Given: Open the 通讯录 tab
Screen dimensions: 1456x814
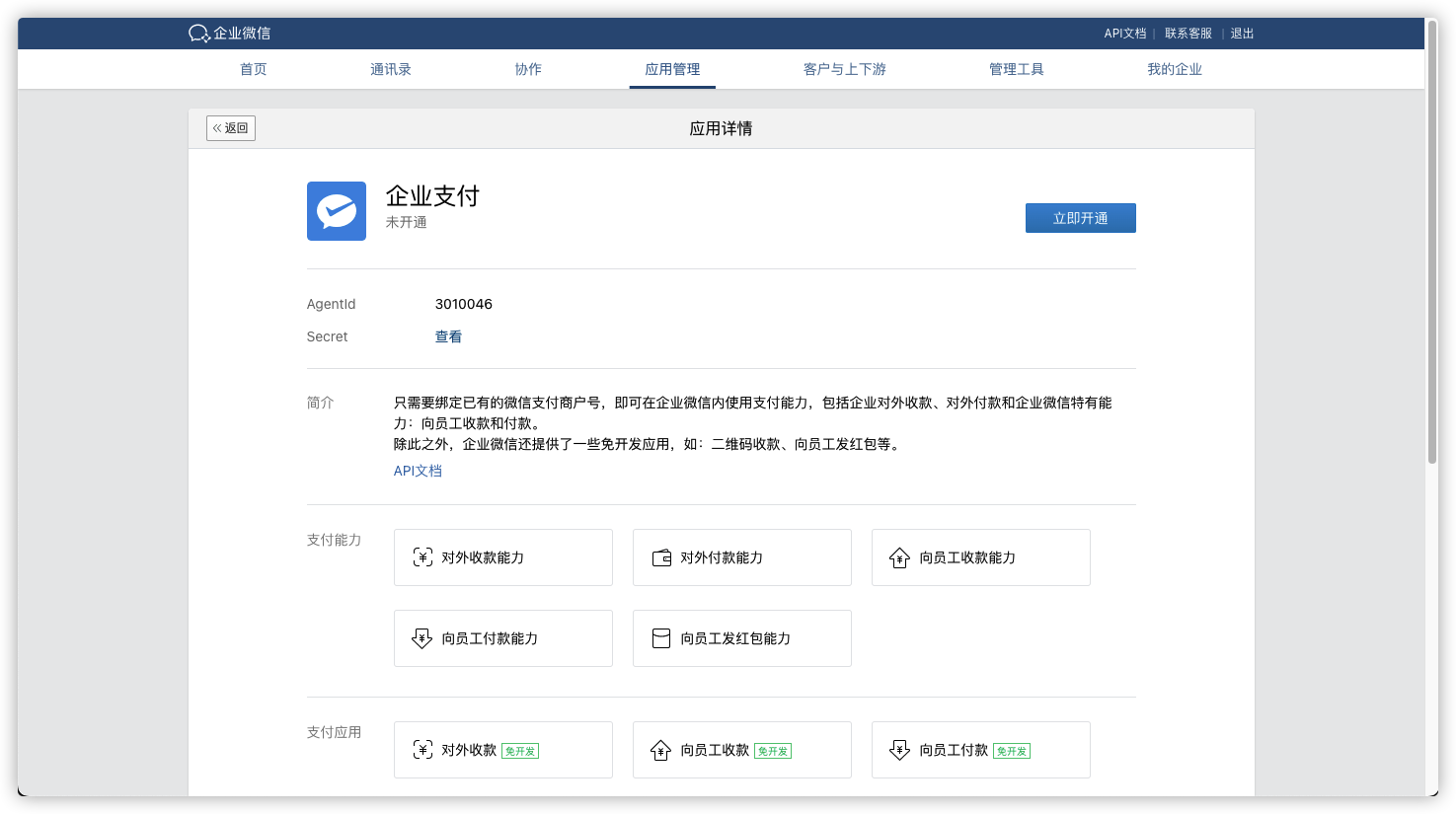Looking at the screenshot, I should click(391, 69).
